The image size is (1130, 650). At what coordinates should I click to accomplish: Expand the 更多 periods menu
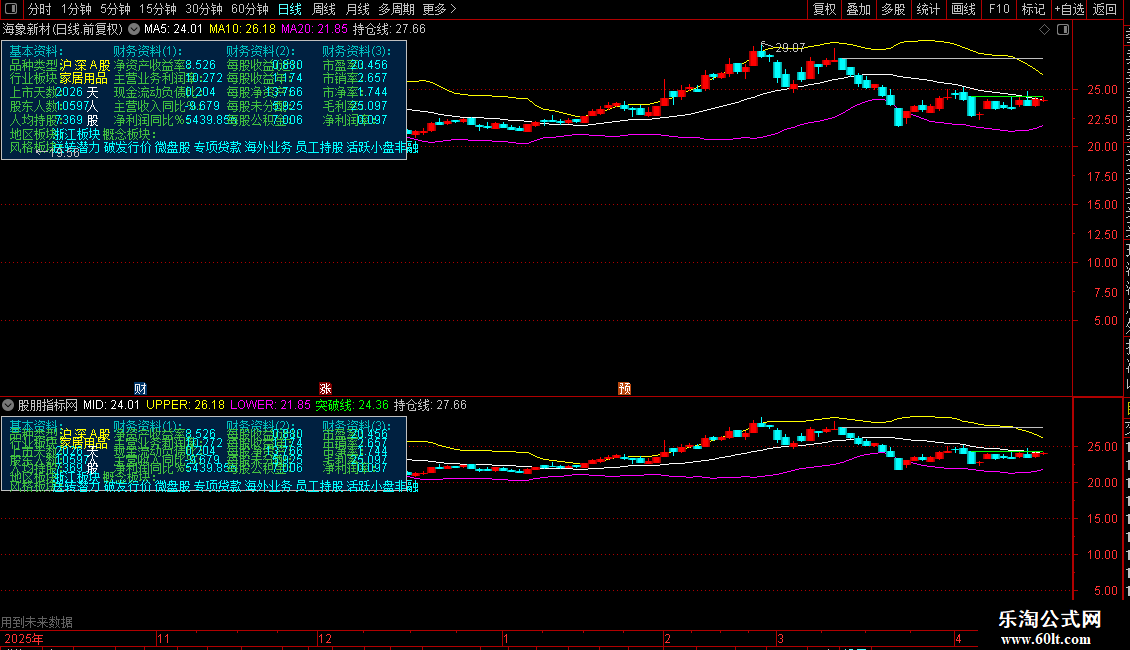click(x=439, y=9)
